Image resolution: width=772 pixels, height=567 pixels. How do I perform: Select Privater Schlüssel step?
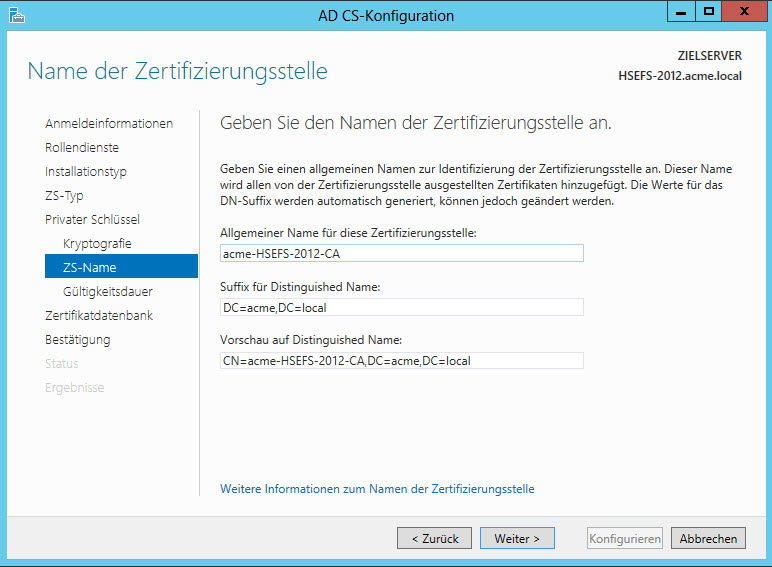point(92,220)
